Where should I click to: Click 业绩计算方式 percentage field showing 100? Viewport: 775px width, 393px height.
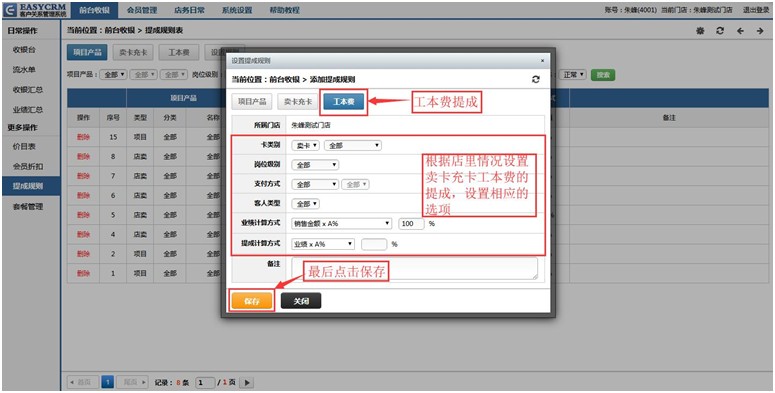(411, 224)
